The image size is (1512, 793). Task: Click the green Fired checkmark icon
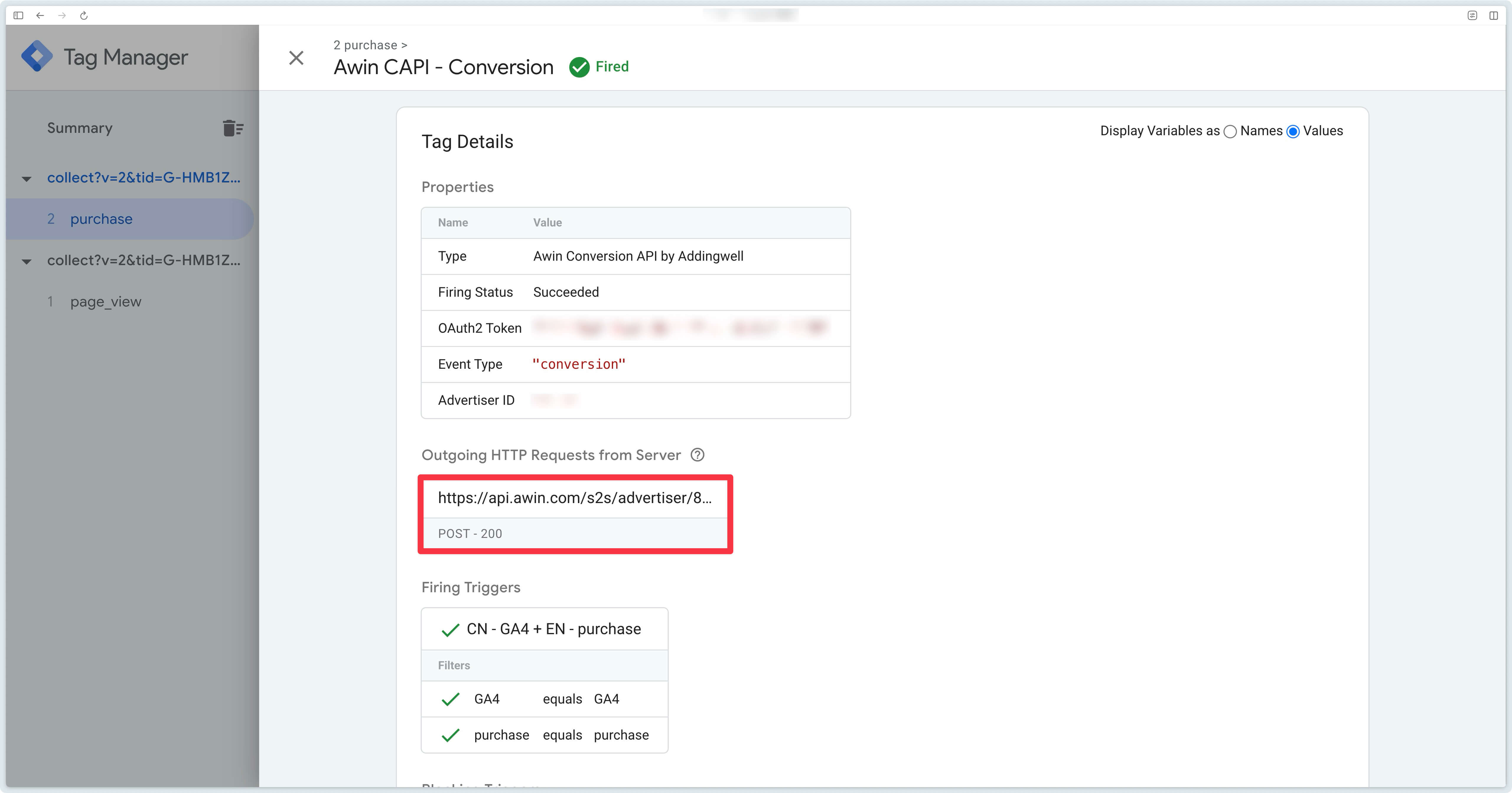pyautogui.click(x=579, y=67)
